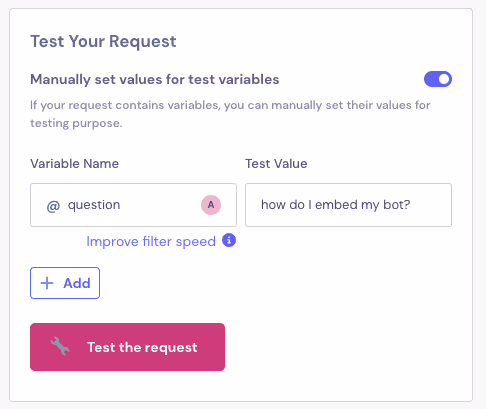Run Test the request
This screenshot has width=486, height=409.
click(127, 347)
